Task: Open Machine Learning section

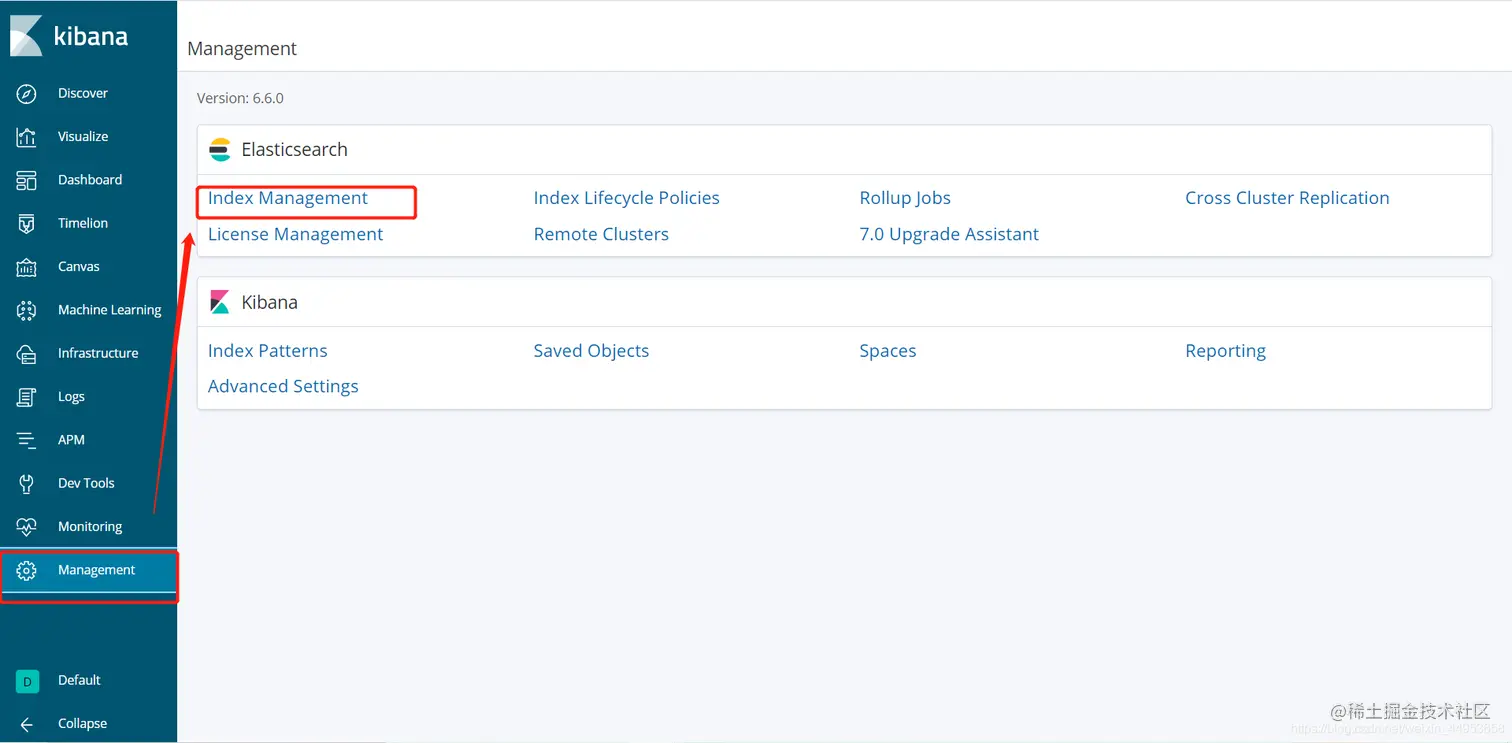Action: [x=110, y=310]
